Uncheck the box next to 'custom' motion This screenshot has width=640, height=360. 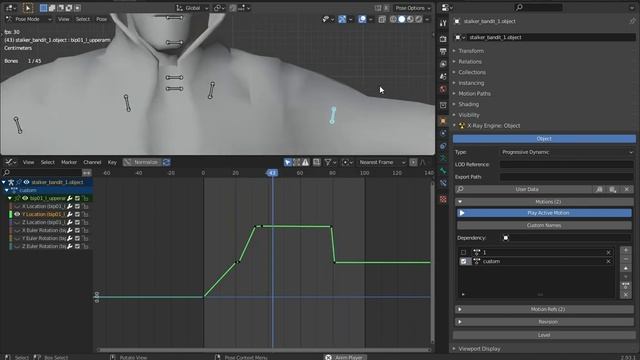click(x=463, y=262)
